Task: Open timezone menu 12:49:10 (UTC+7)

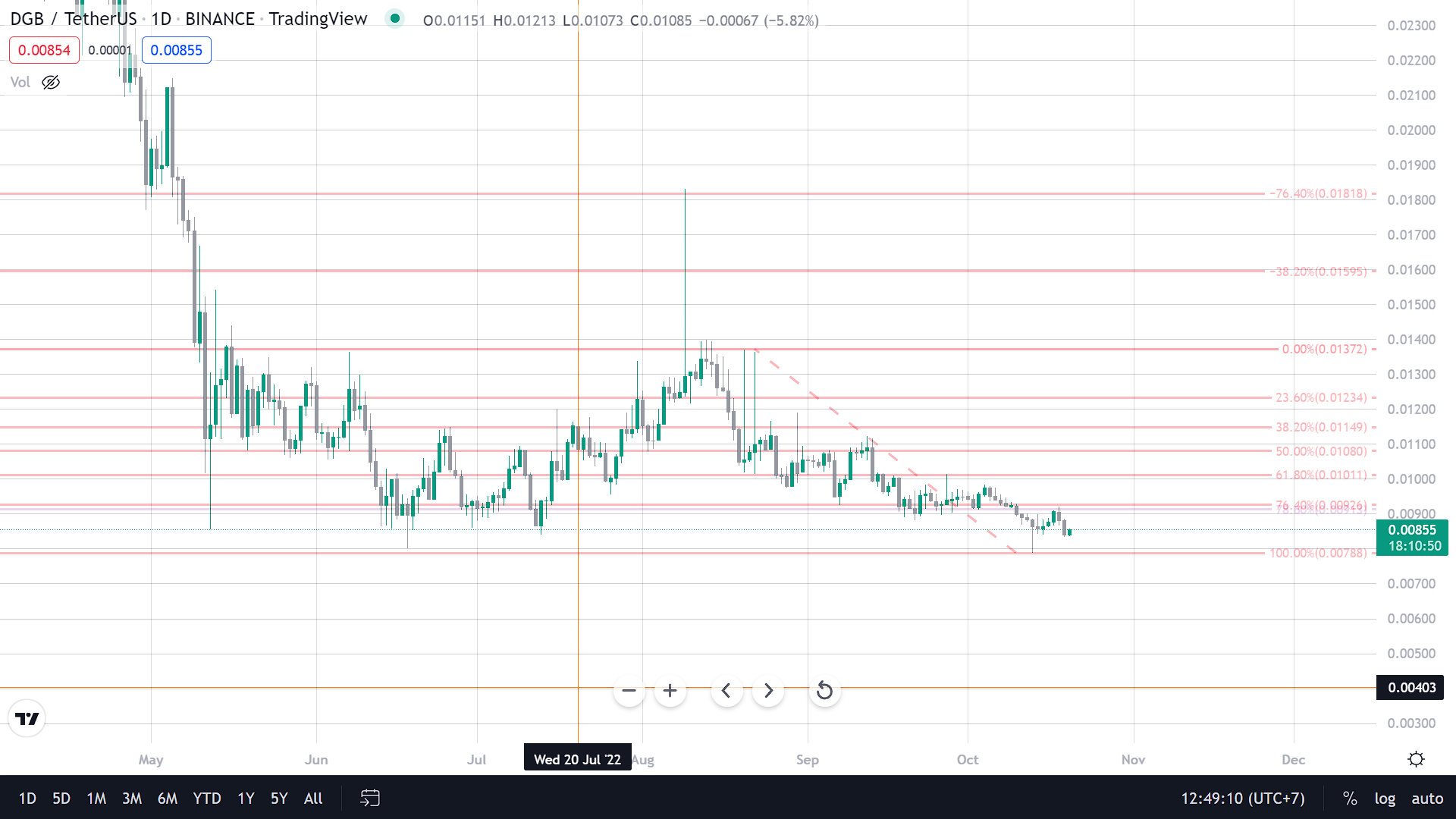Action: 1243,798
